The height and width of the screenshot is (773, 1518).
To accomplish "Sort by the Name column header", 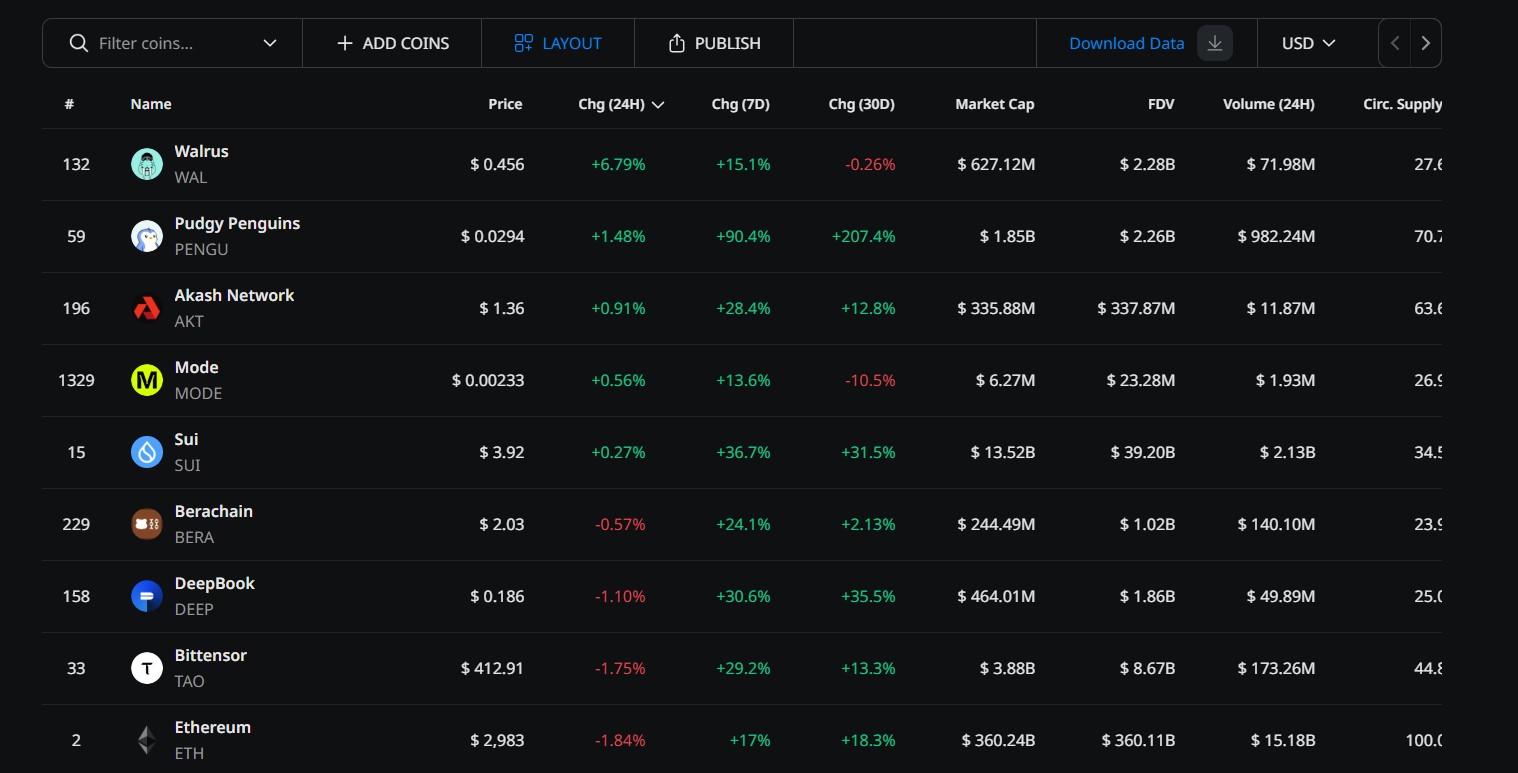I will coord(151,104).
